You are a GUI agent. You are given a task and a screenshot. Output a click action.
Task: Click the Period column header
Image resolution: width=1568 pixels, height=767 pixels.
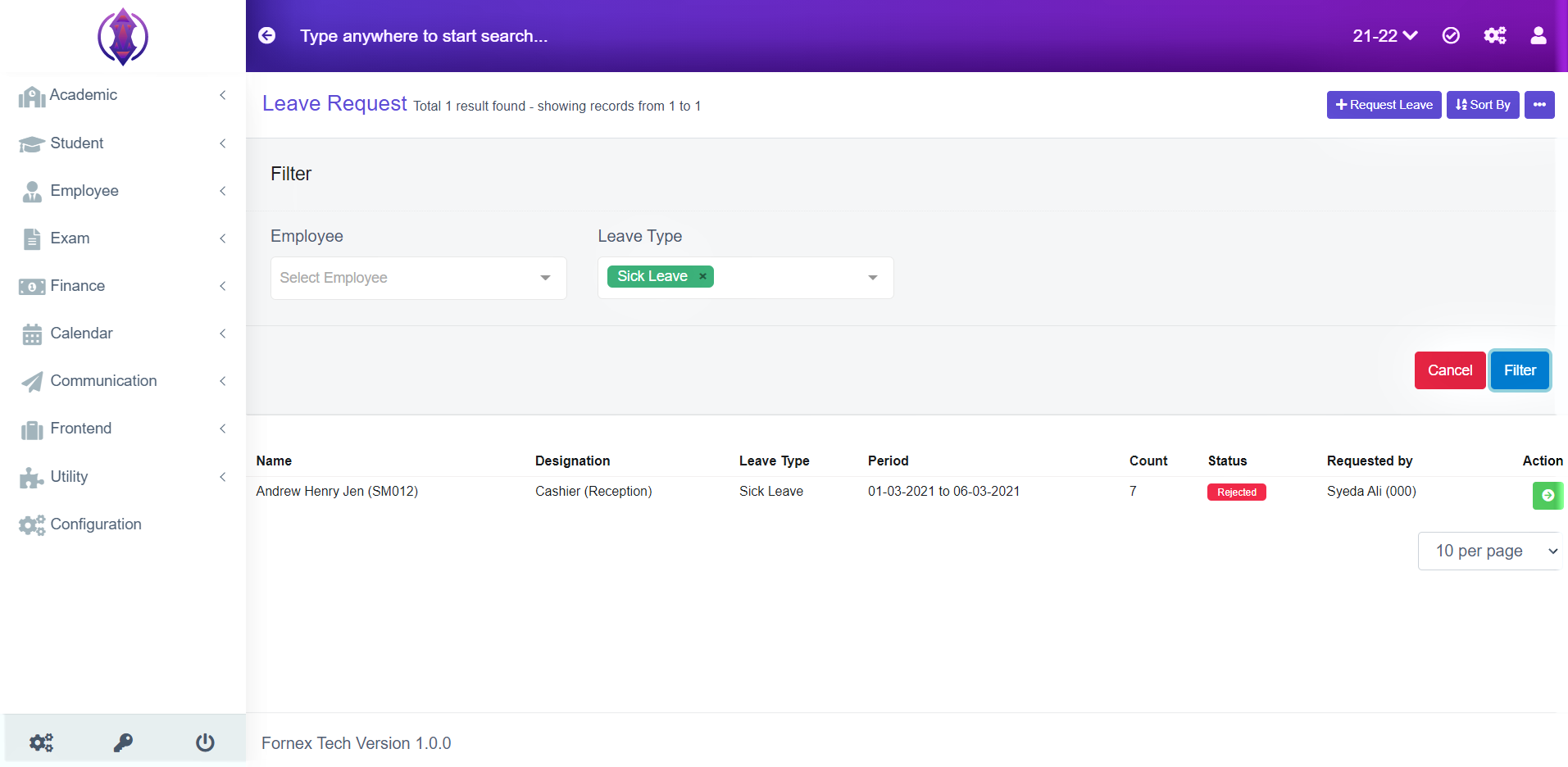click(x=888, y=461)
